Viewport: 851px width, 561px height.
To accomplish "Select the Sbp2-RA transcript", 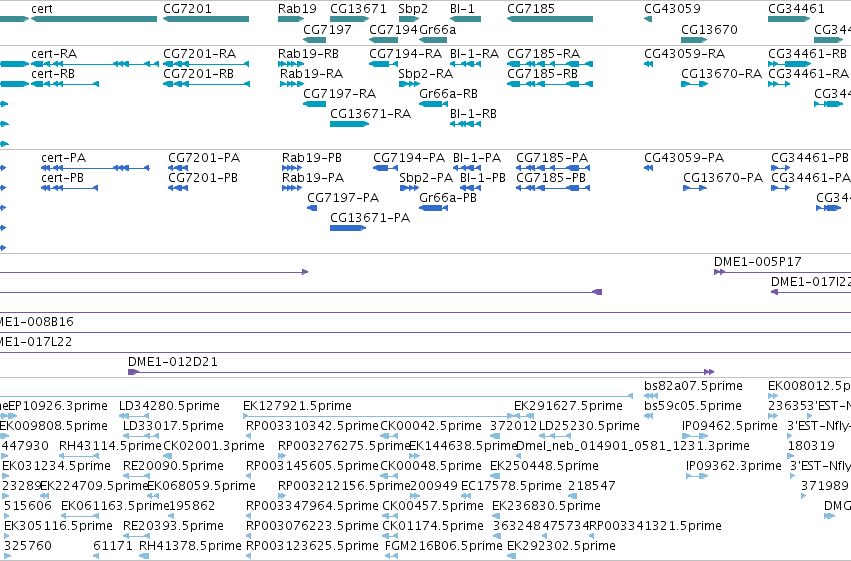I will [409, 84].
